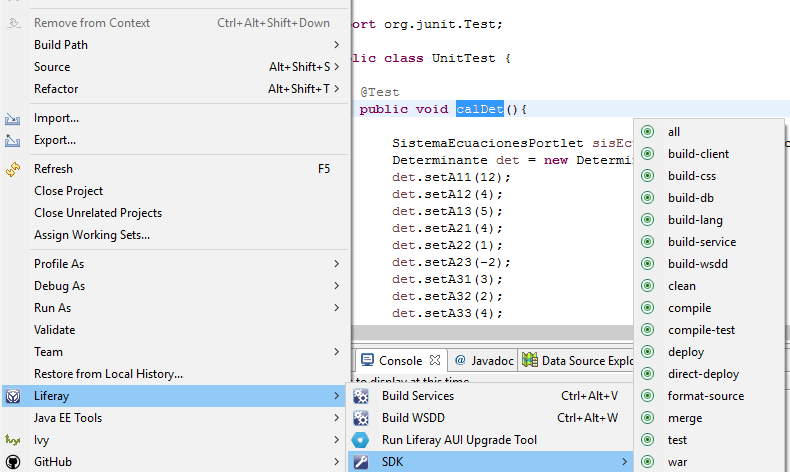Click the Ant target icon beside build-client
The image size is (790, 472).
(647, 154)
